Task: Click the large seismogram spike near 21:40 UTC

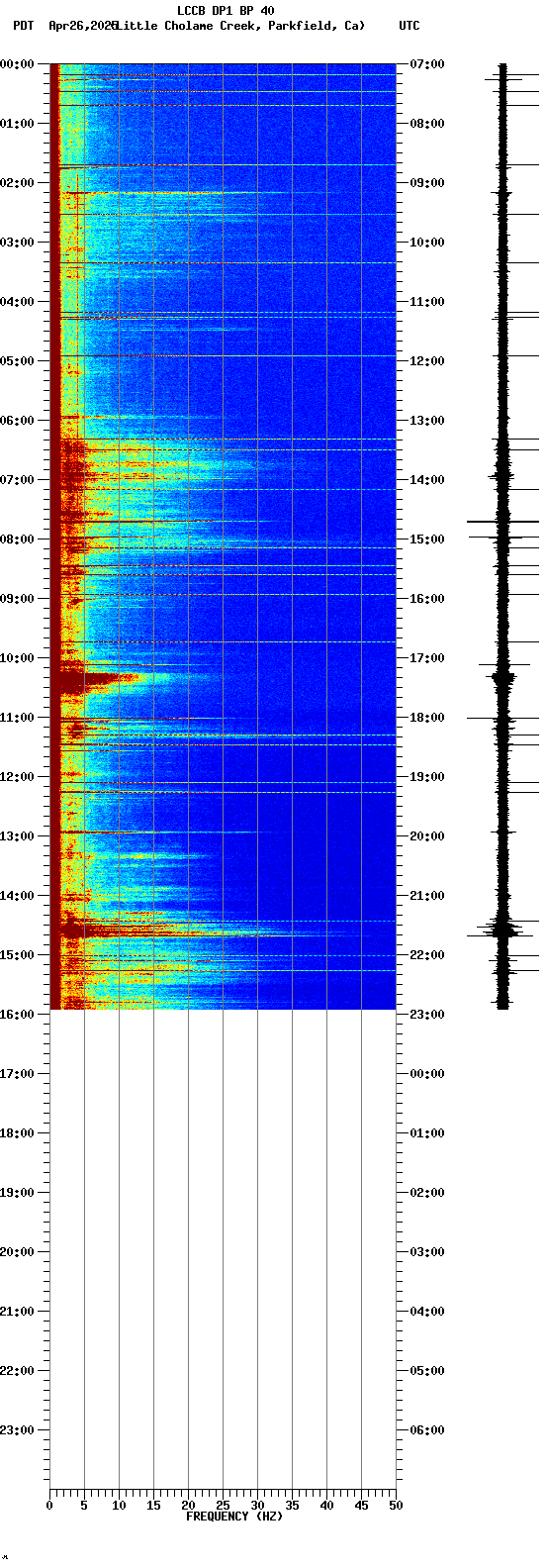Action: pyautogui.click(x=502, y=931)
